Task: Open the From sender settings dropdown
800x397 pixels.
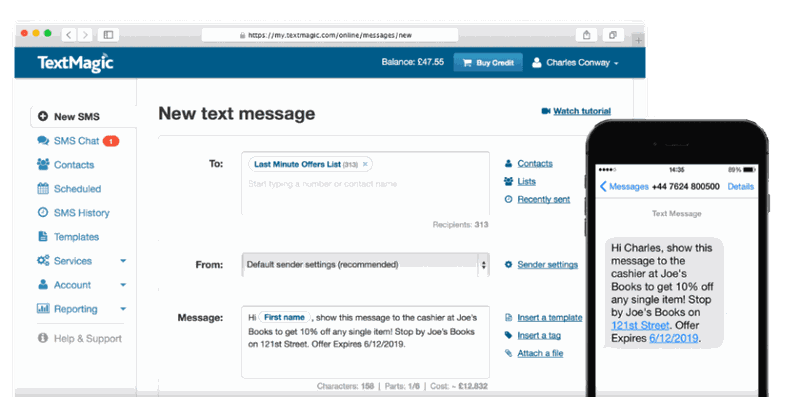Action: 365,265
